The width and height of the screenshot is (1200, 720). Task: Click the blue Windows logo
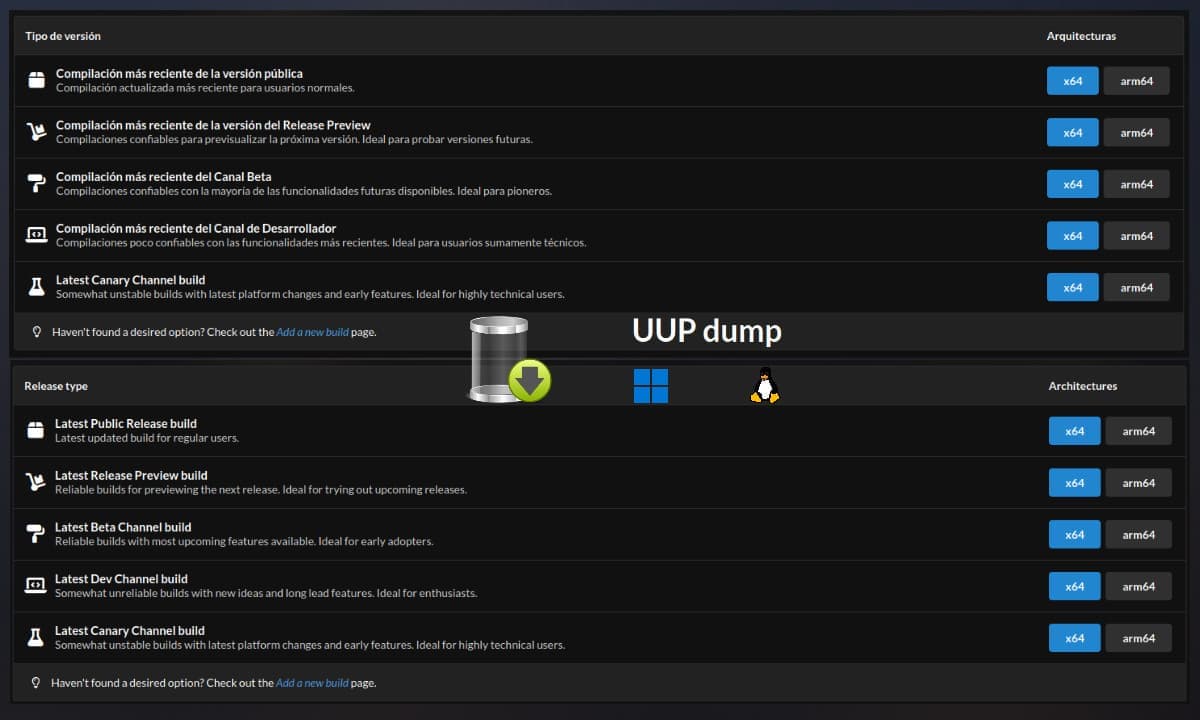pos(651,385)
